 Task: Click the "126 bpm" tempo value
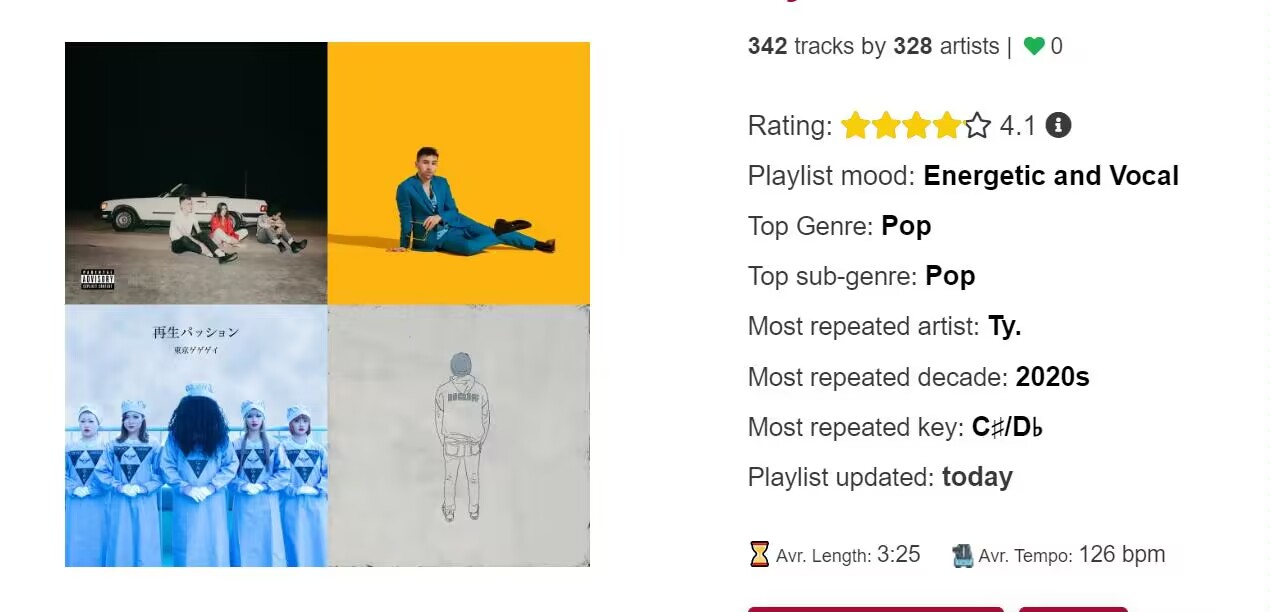pos(1122,554)
